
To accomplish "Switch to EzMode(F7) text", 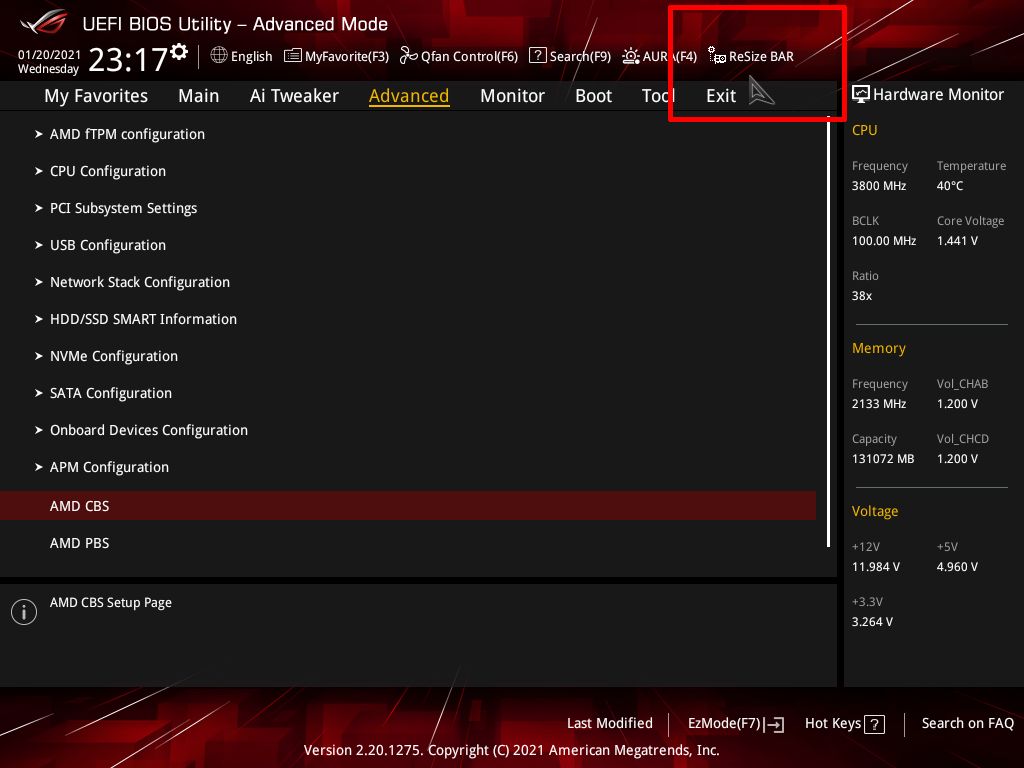I will click(724, 724).
